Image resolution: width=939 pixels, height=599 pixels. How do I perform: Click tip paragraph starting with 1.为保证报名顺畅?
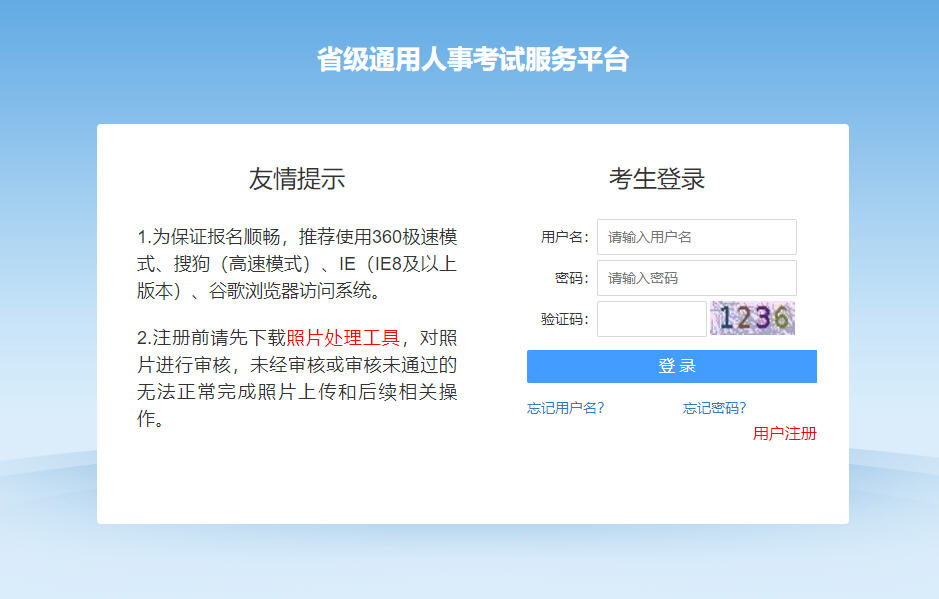pos(297,264)
